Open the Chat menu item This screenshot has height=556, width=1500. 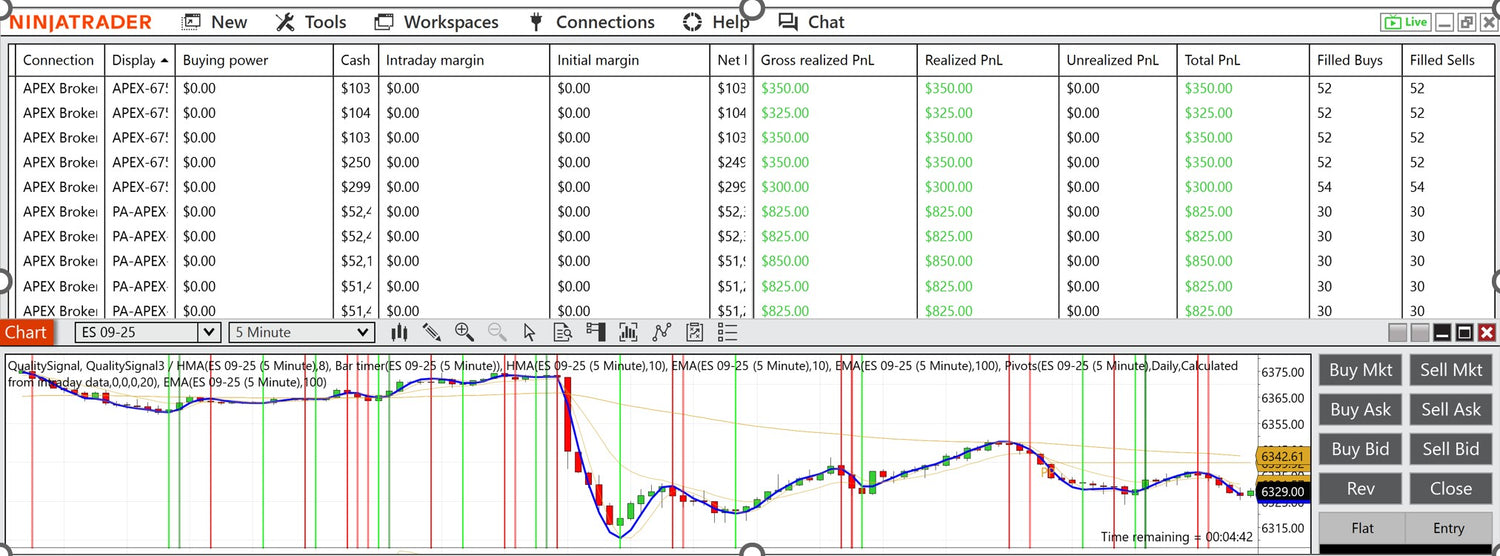click(x=811, y=22)
